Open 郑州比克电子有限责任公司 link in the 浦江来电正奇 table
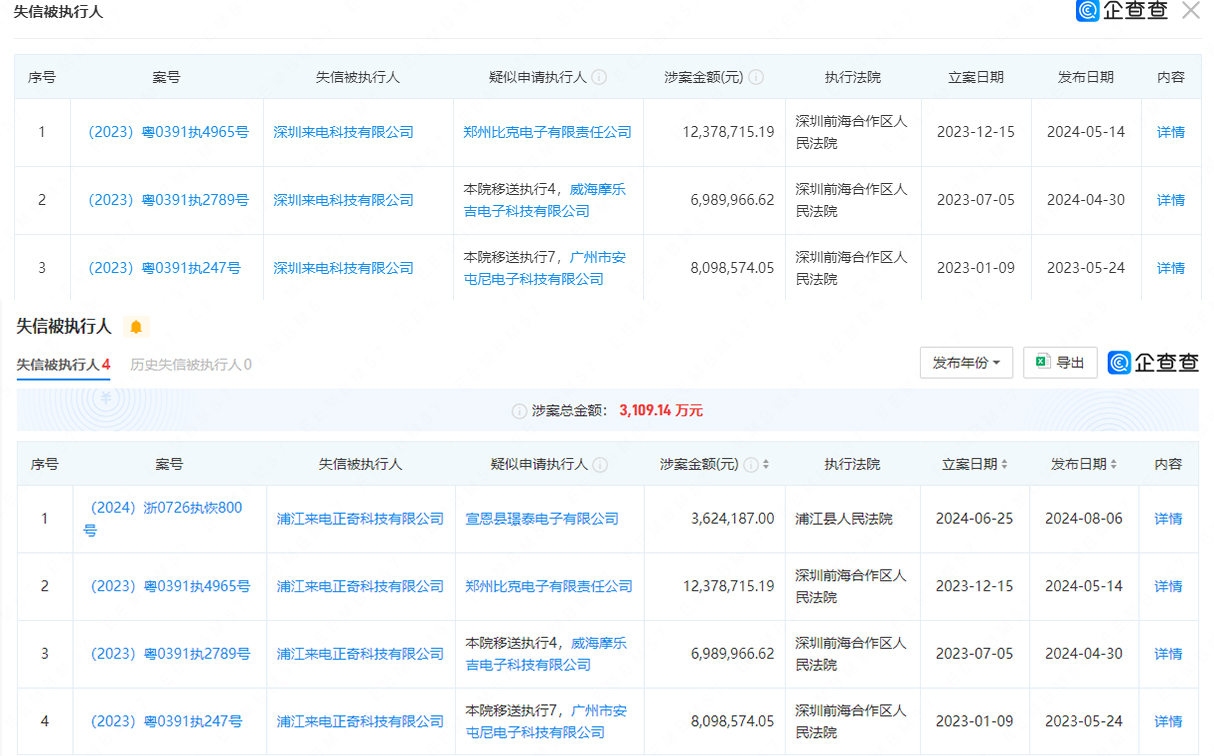Viewport: 1214px width, 756px height. pyautogui.click(x=549, y=586)
